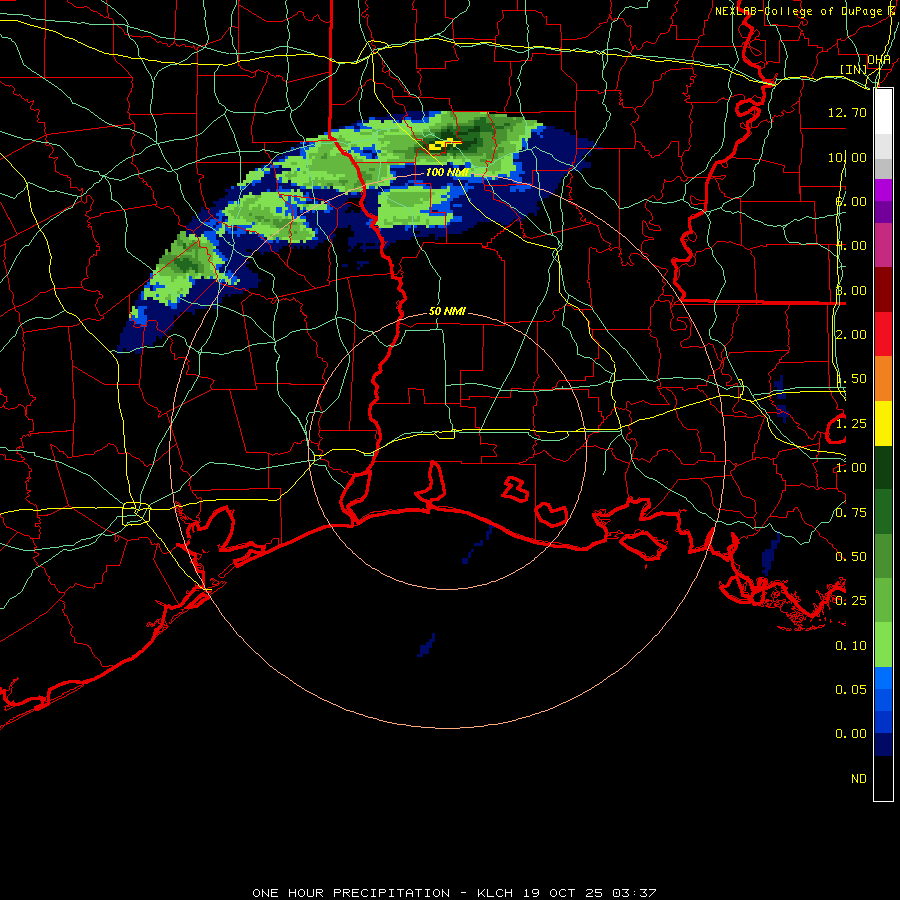Click the 50 NMI range ring label
This screenshot has width=900, height=900.
[x=447, y=311]
